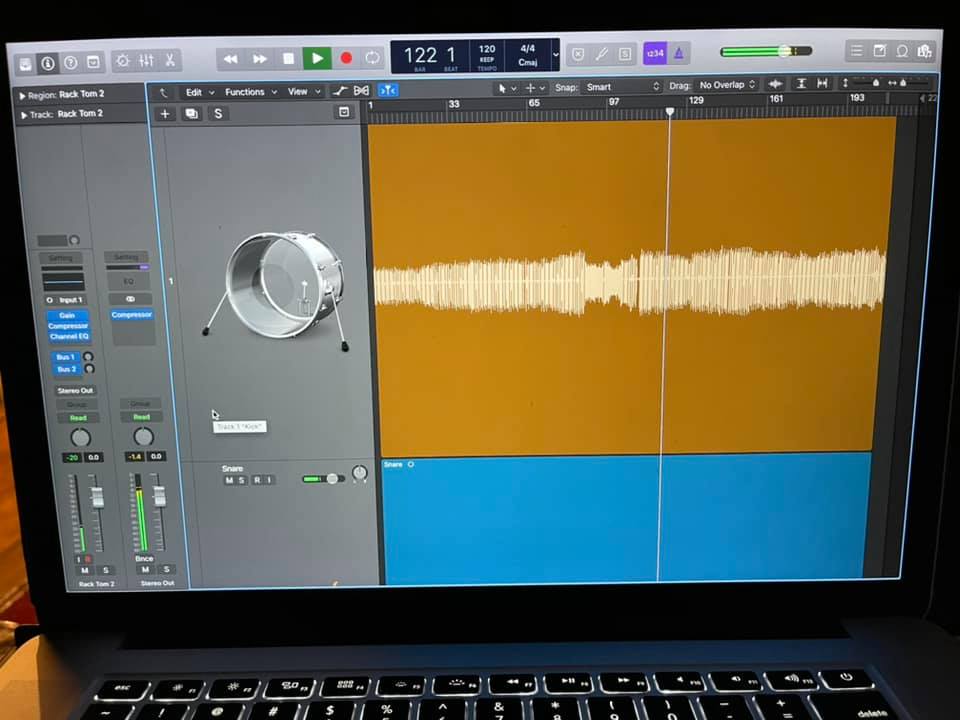Open the Quick Help question-mark button
The height and width of the screenshot is (720, 960).
point(70,62)
